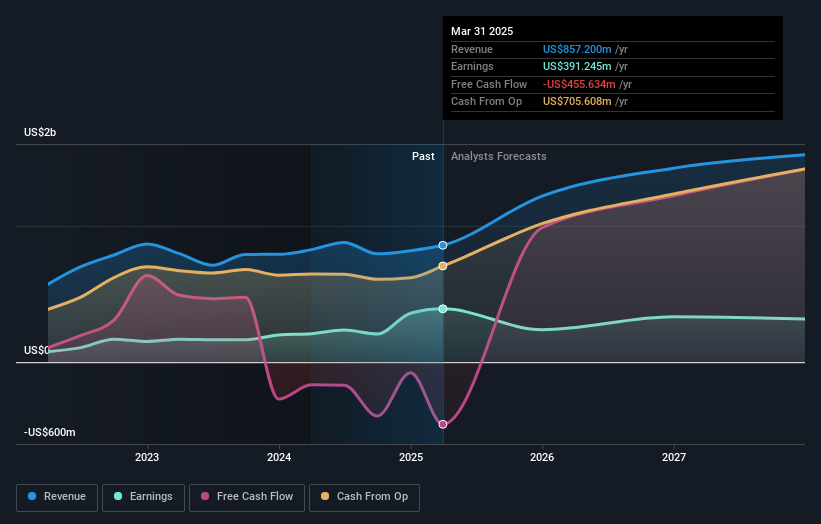This screenshot has height=524, width=821.
Task: Click the 2026 x-axis label
Action: [x=542, y=458]
